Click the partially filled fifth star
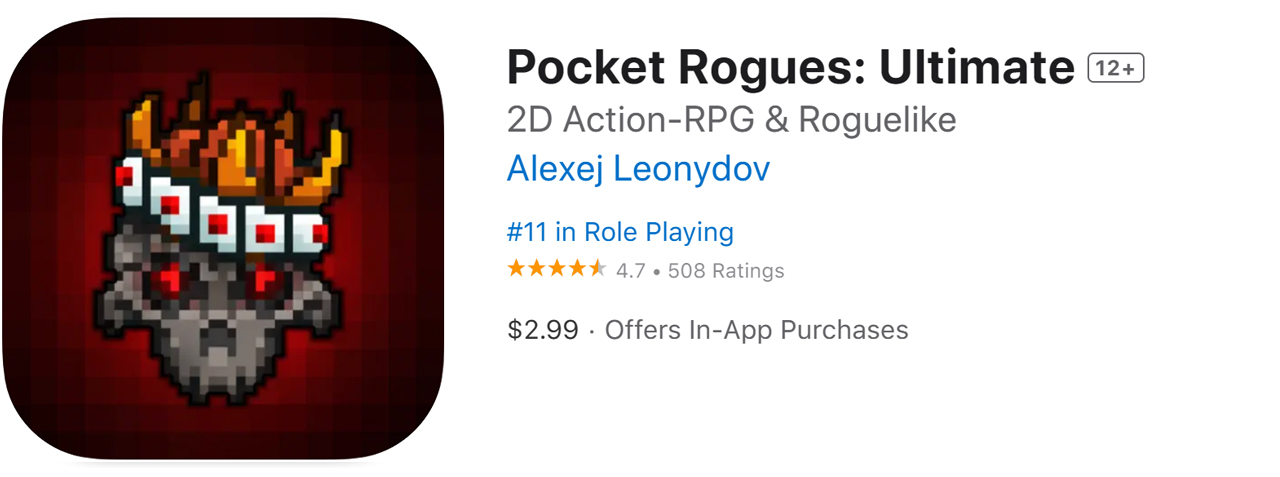1280x477 pixels. coord(597,268)
